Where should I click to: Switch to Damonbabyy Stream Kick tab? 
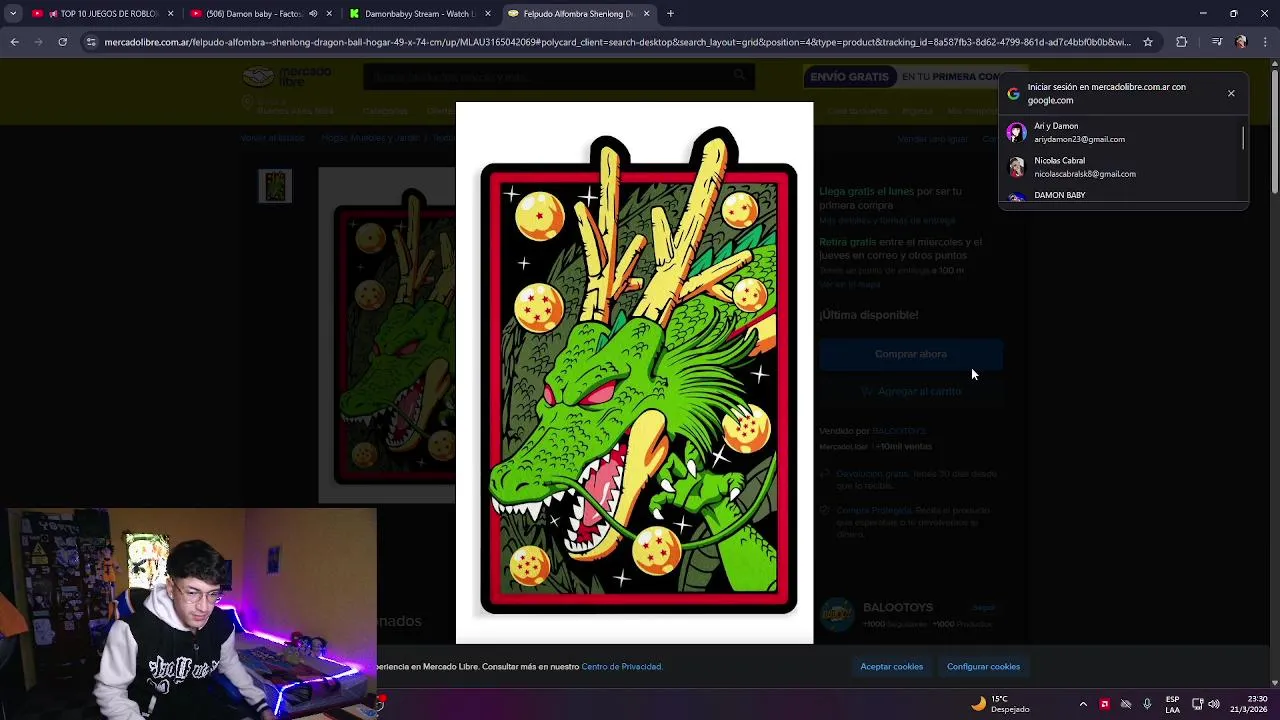pos(418,14)
